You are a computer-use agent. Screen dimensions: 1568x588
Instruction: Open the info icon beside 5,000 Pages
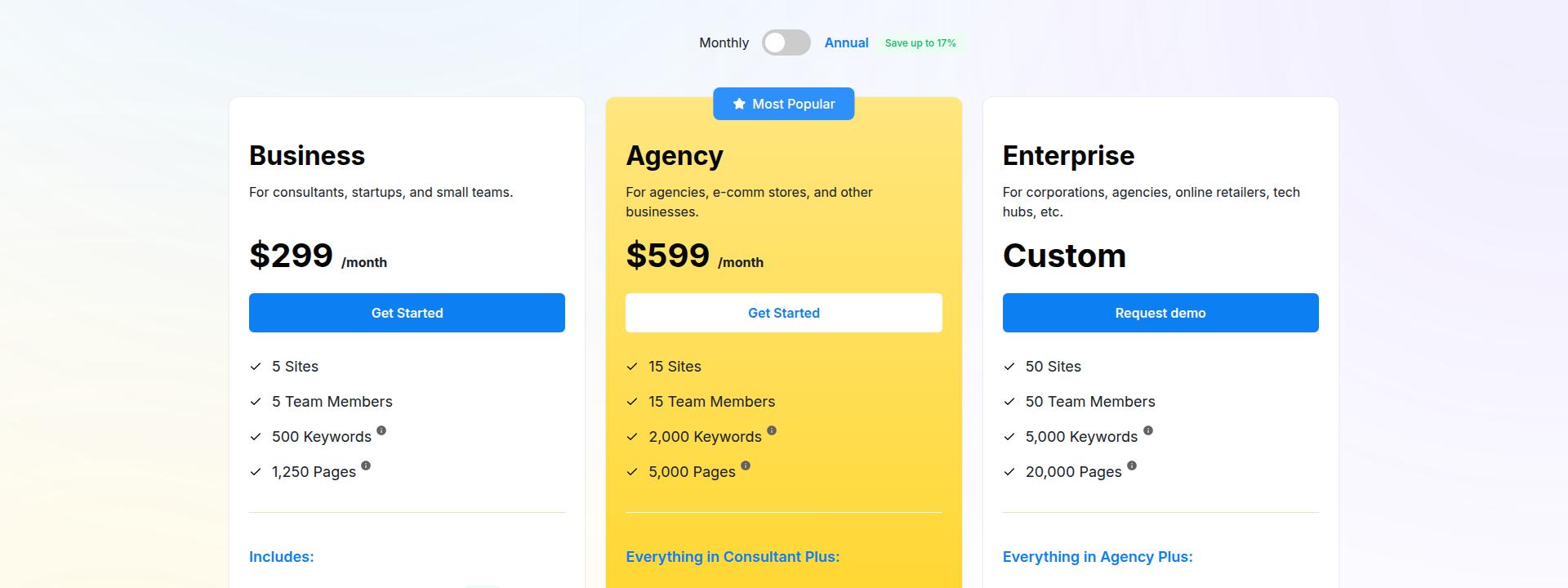point(746,465)
